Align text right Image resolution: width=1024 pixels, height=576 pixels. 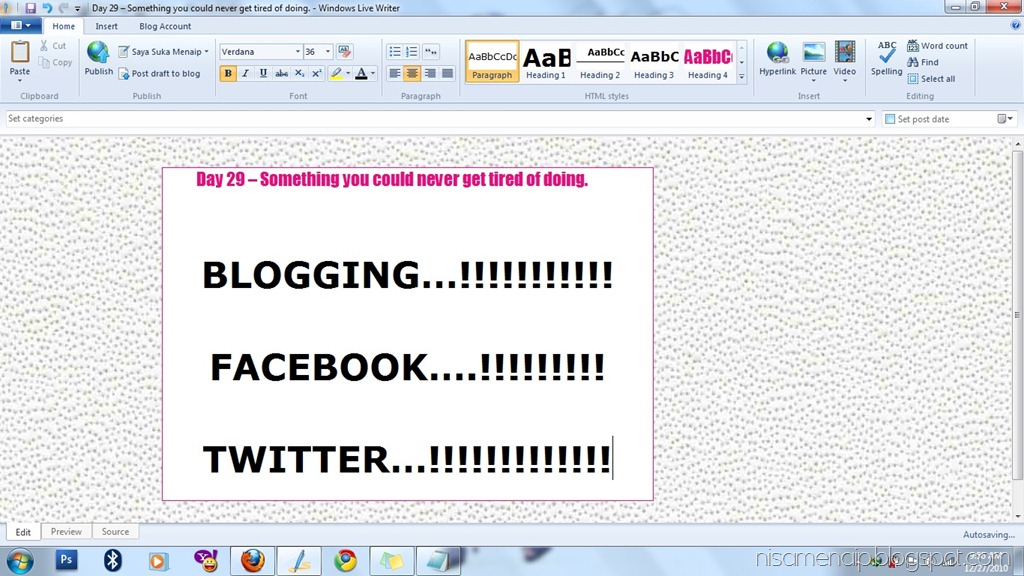pos(430,74)
